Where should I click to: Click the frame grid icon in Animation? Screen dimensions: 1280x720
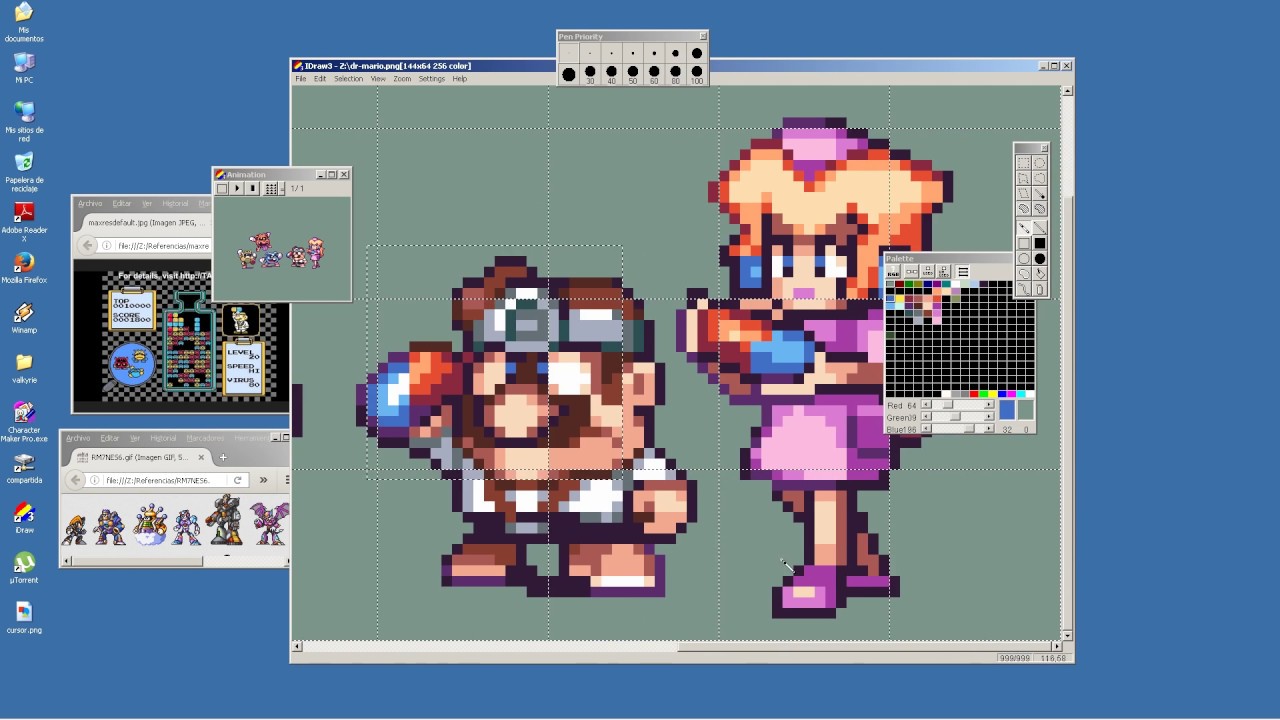(x=271, y=188)
